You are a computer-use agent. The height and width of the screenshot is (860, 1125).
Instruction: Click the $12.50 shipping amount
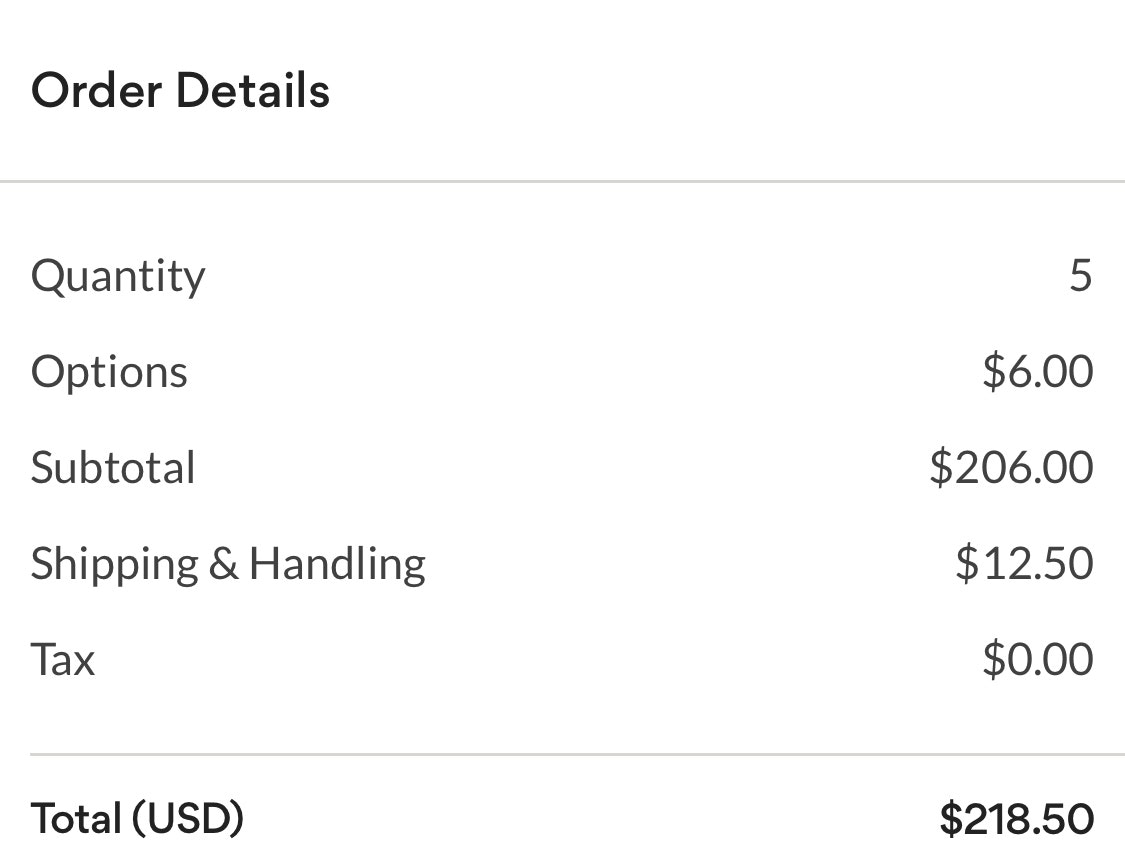click(1024, 563)
